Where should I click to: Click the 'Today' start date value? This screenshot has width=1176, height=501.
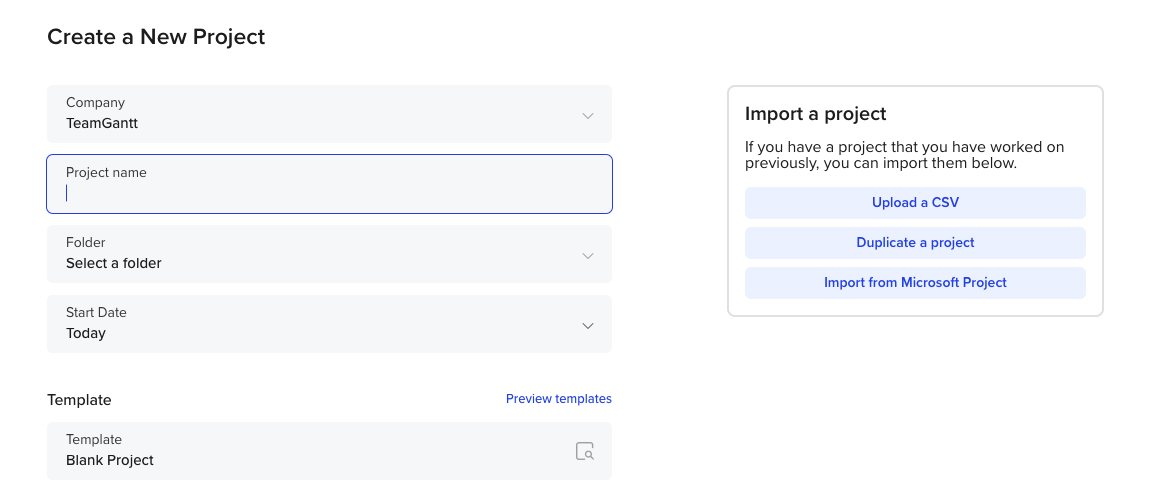tap(86, 334)
